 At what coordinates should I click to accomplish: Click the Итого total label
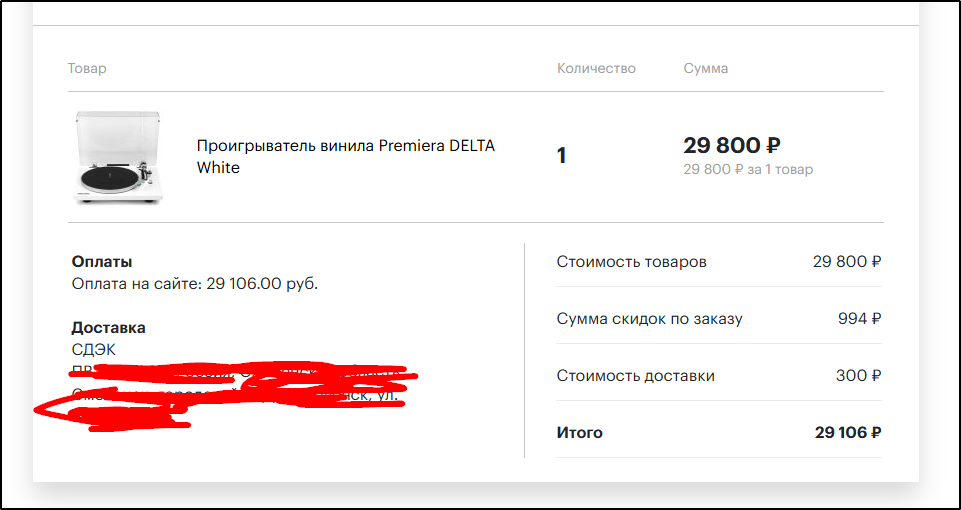coord(579,433)
